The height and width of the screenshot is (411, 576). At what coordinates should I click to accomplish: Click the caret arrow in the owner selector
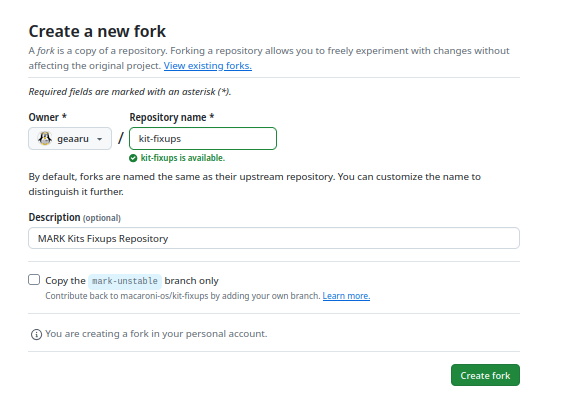pyautogui.click(x=99, y=139)
